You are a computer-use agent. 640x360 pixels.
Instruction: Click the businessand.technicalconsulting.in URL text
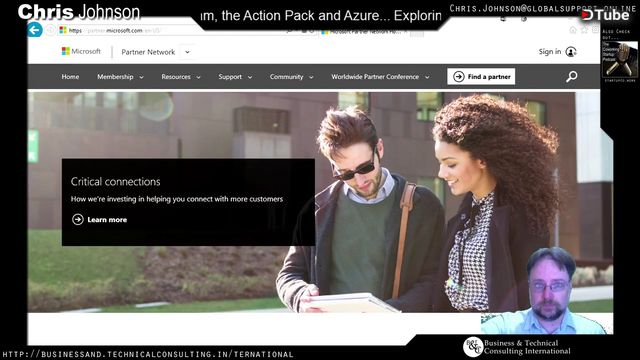pos(148,354)
